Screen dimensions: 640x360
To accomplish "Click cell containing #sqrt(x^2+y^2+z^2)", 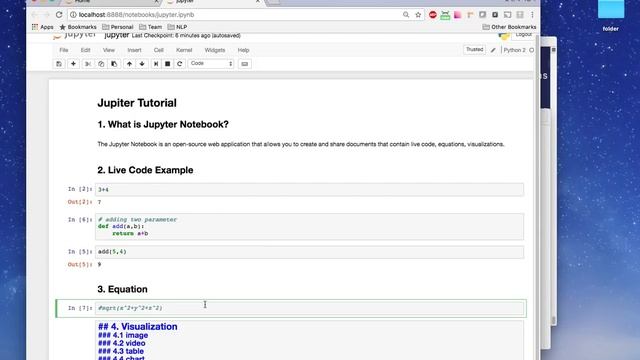I will tap(309, 308).
